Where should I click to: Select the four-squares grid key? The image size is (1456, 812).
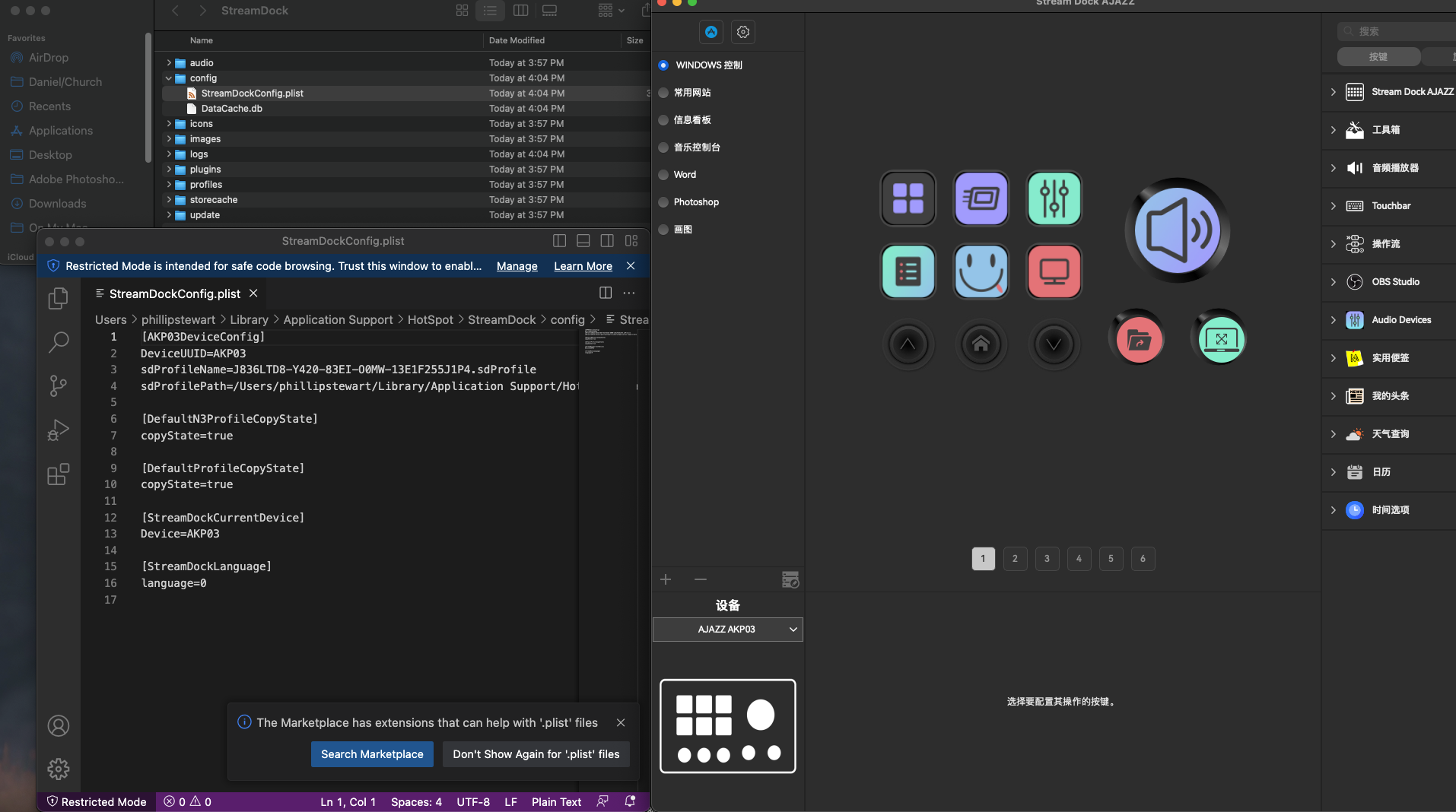click(x=908, y=198)
